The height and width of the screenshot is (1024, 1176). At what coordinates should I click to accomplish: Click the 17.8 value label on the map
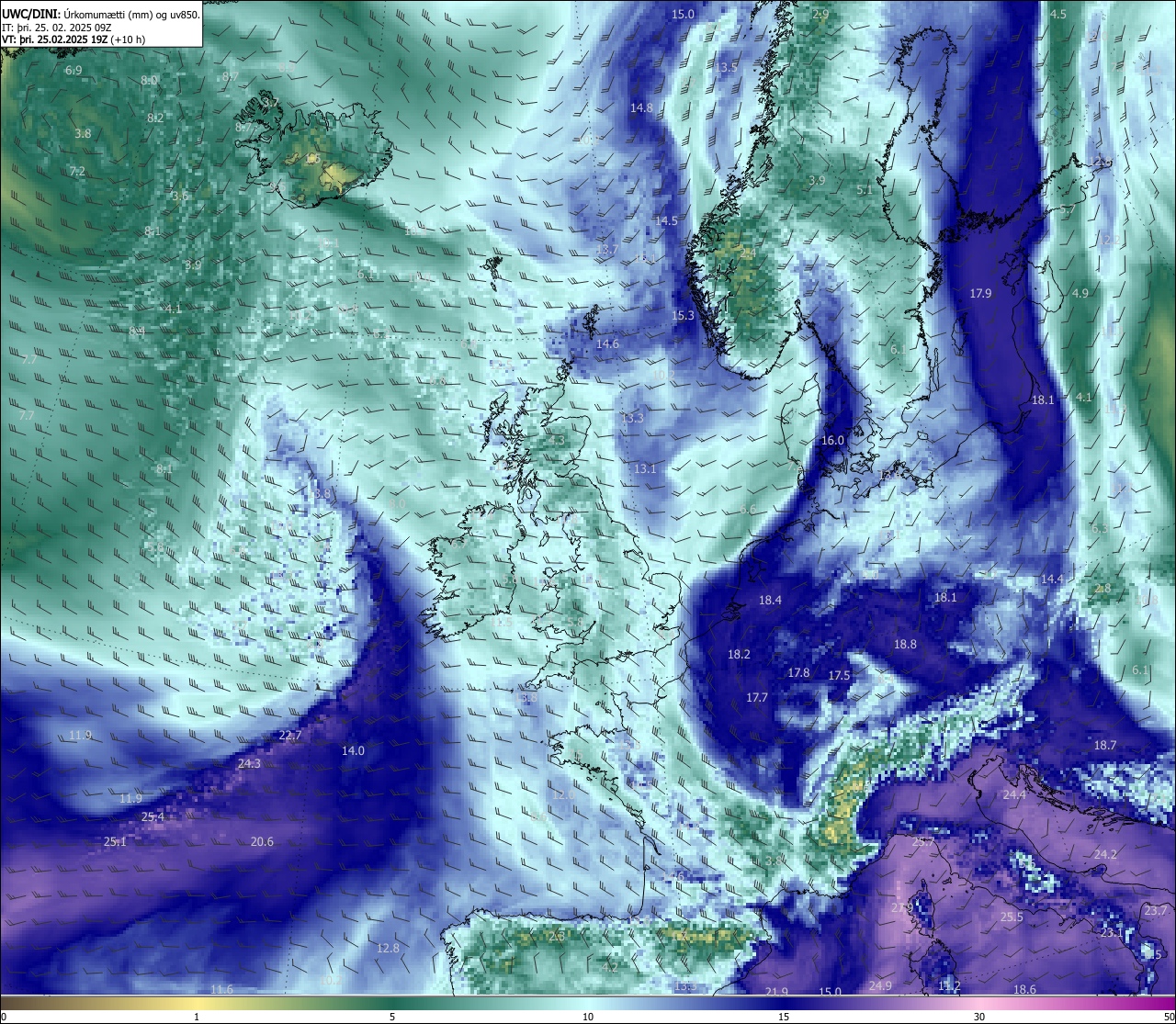pyautogui.click(x=798, y=673)
